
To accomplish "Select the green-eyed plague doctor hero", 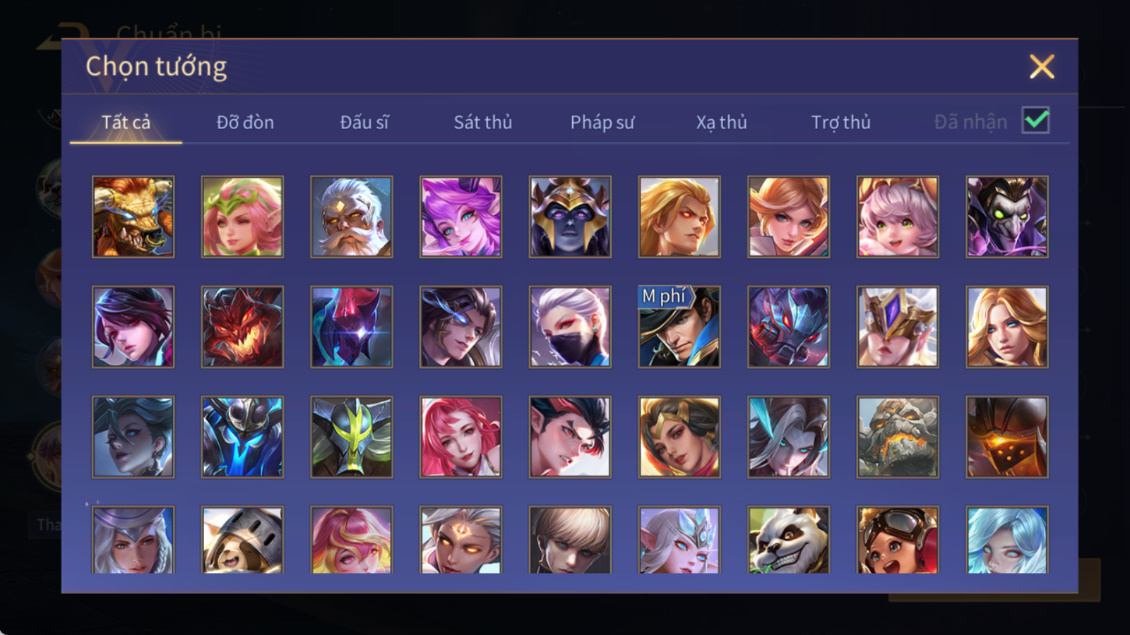I will (1007, 217).
